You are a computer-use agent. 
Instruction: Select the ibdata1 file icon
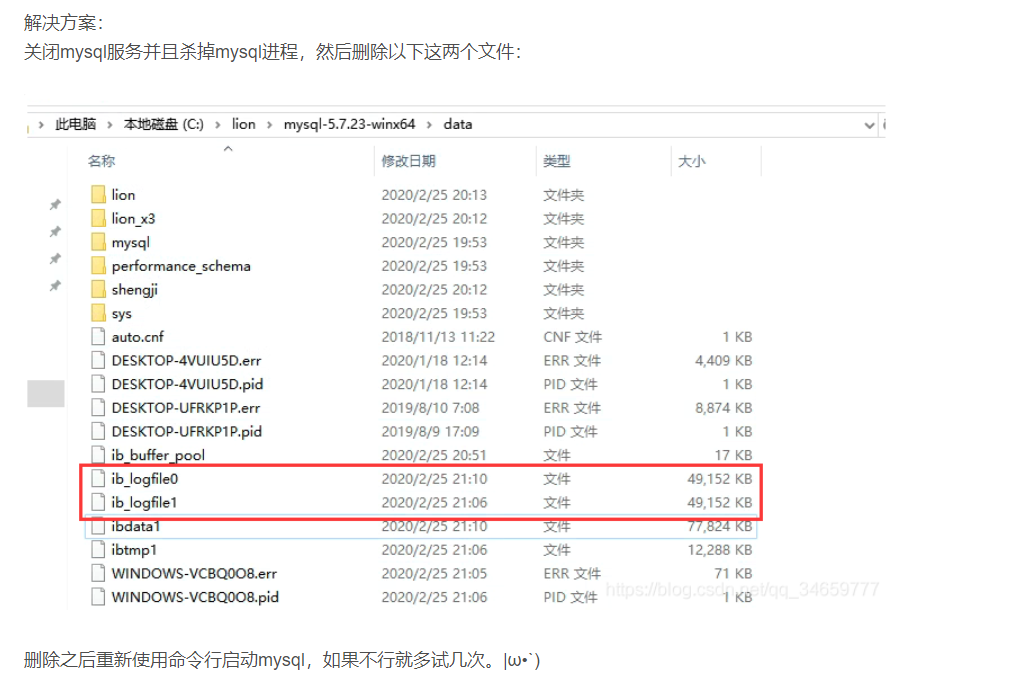point(96,526)
